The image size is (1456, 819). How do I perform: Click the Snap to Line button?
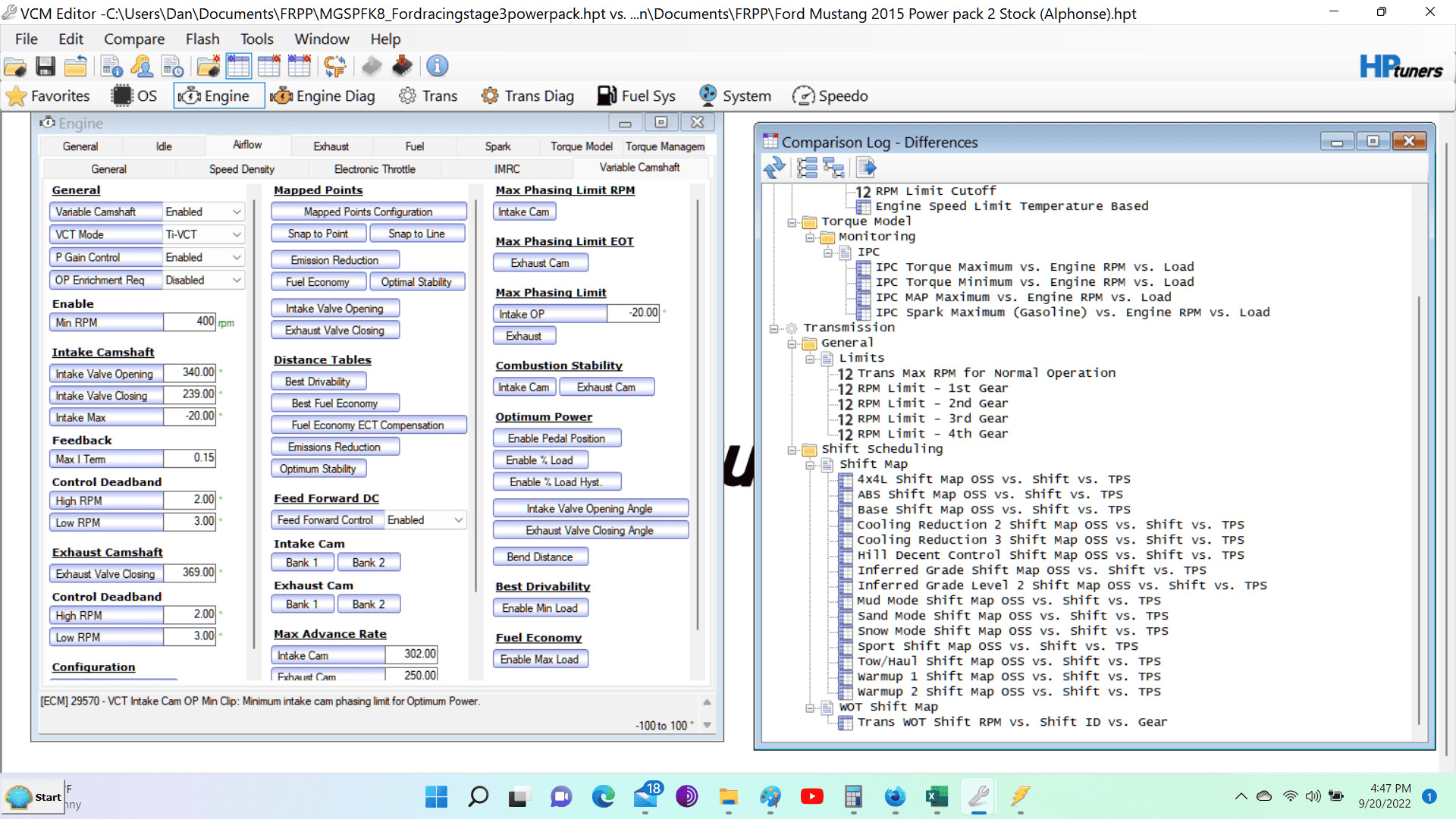click(416, 234)
